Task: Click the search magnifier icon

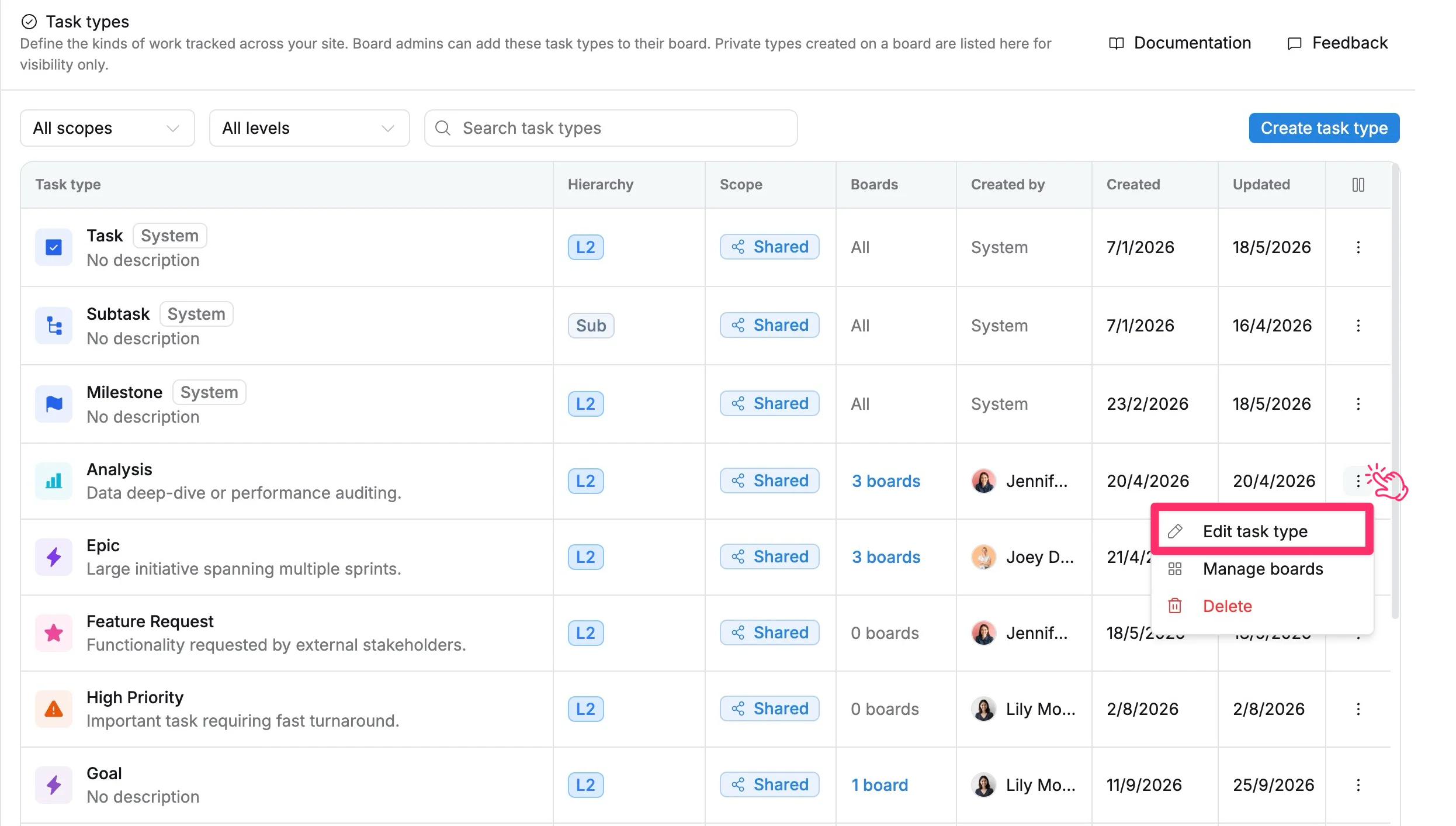Action: [x=443, y=128]
